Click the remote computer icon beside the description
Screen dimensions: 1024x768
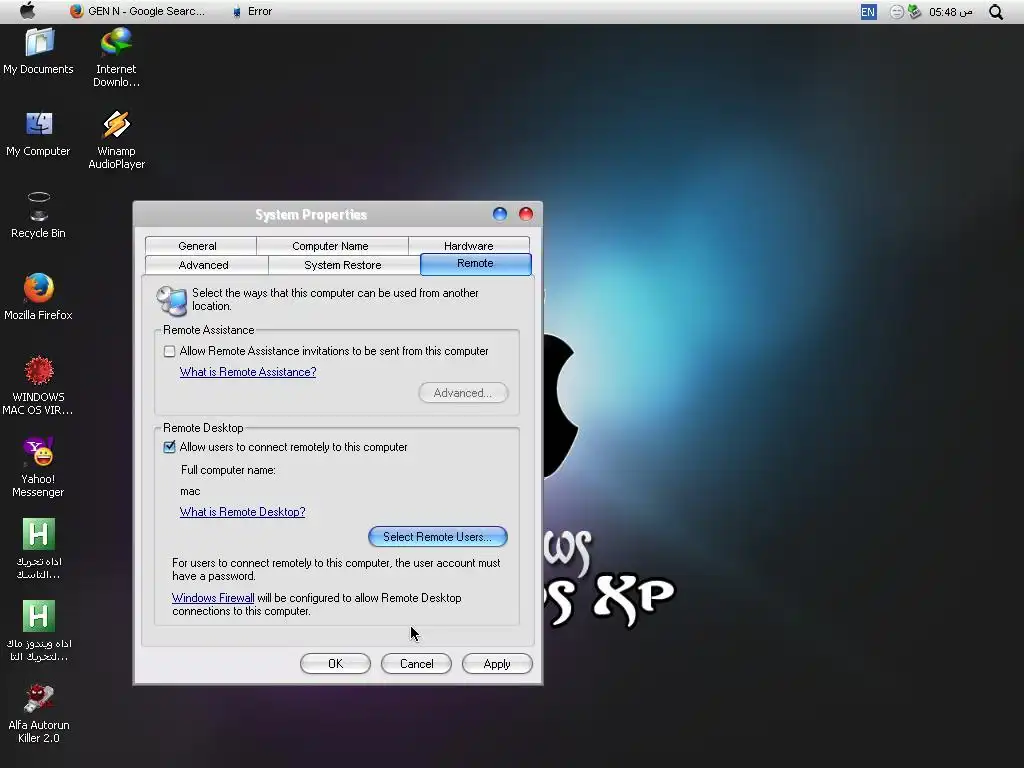click(x=172, y=300)
